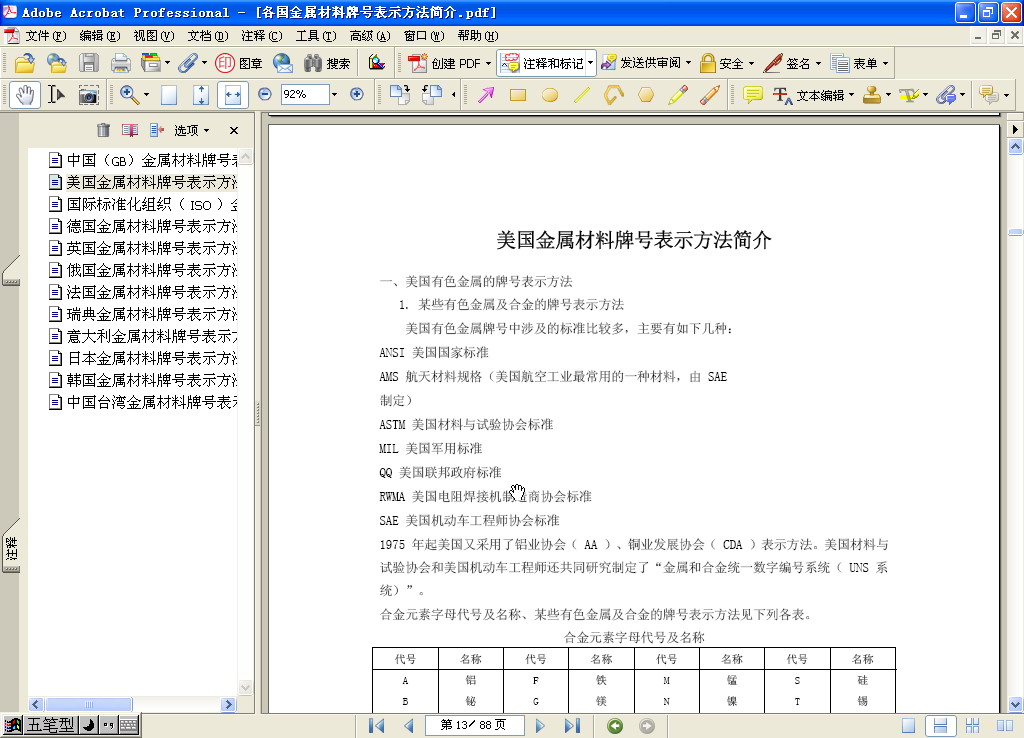1024x738 pixels.
Task: Switch to Single Page layout
Action: pyautogui.click(x=908, y=726)
